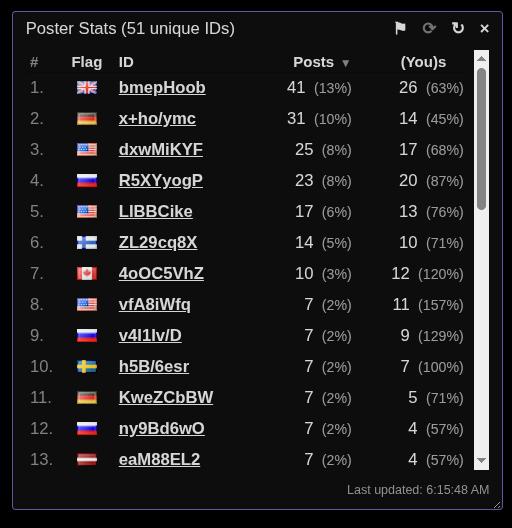
Task: Click the Posts sort arrow indicator
Action: click(x=345, y=63)
